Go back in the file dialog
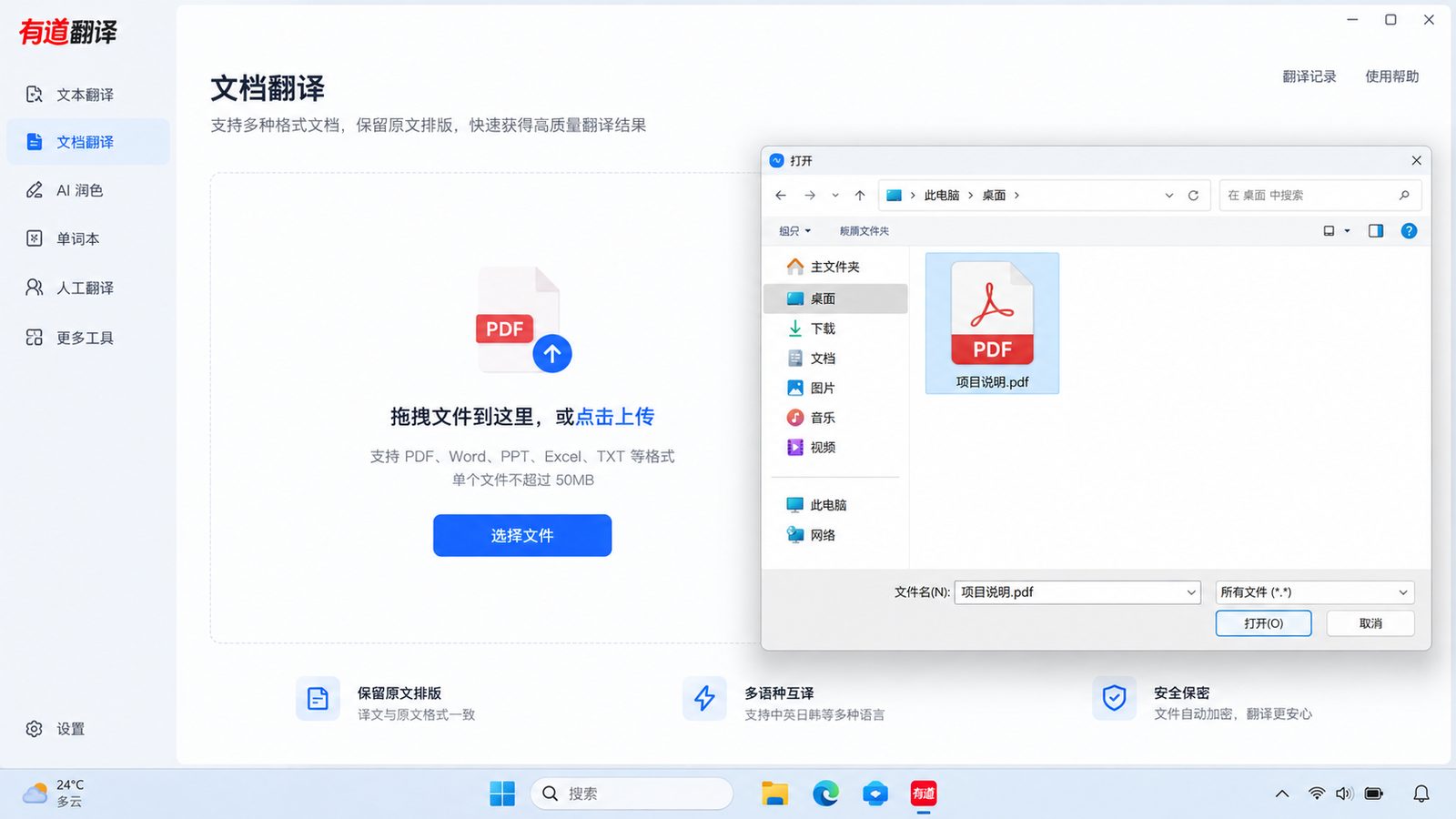 pyautogui.click(x=781, y=196)
